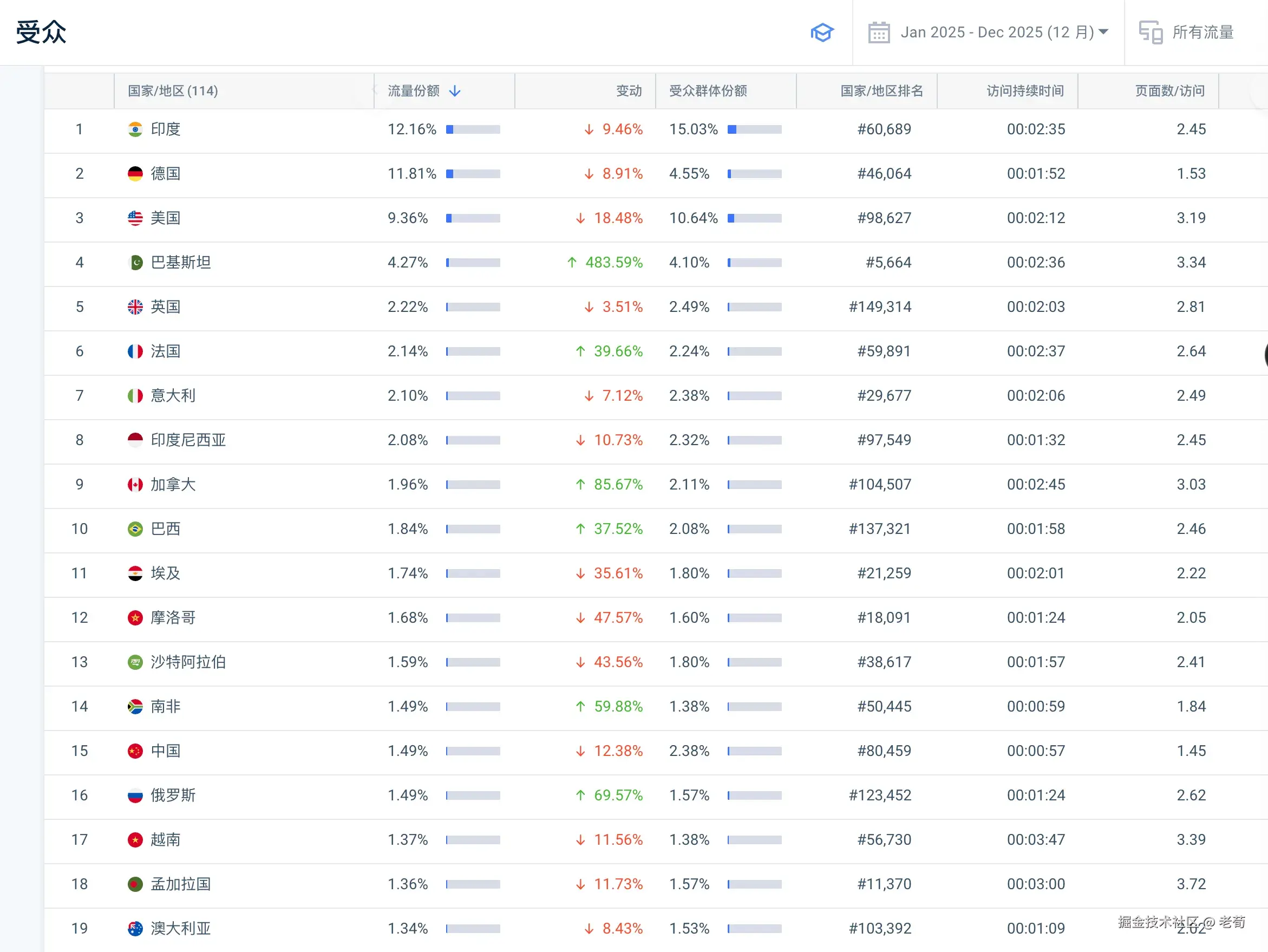Click the Brazil flag icon
Viewport: 1268px width, 952px height.
135,529
